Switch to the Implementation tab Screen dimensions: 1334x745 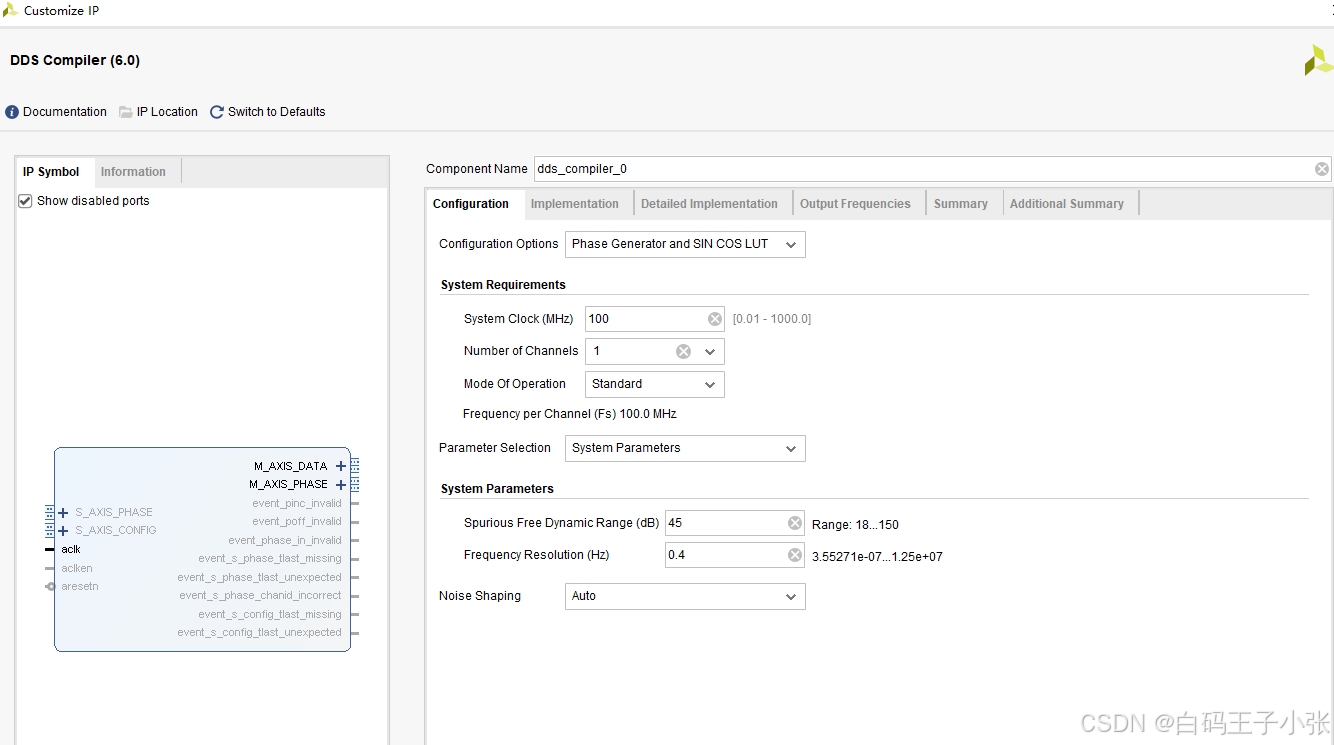pos(575,204)
